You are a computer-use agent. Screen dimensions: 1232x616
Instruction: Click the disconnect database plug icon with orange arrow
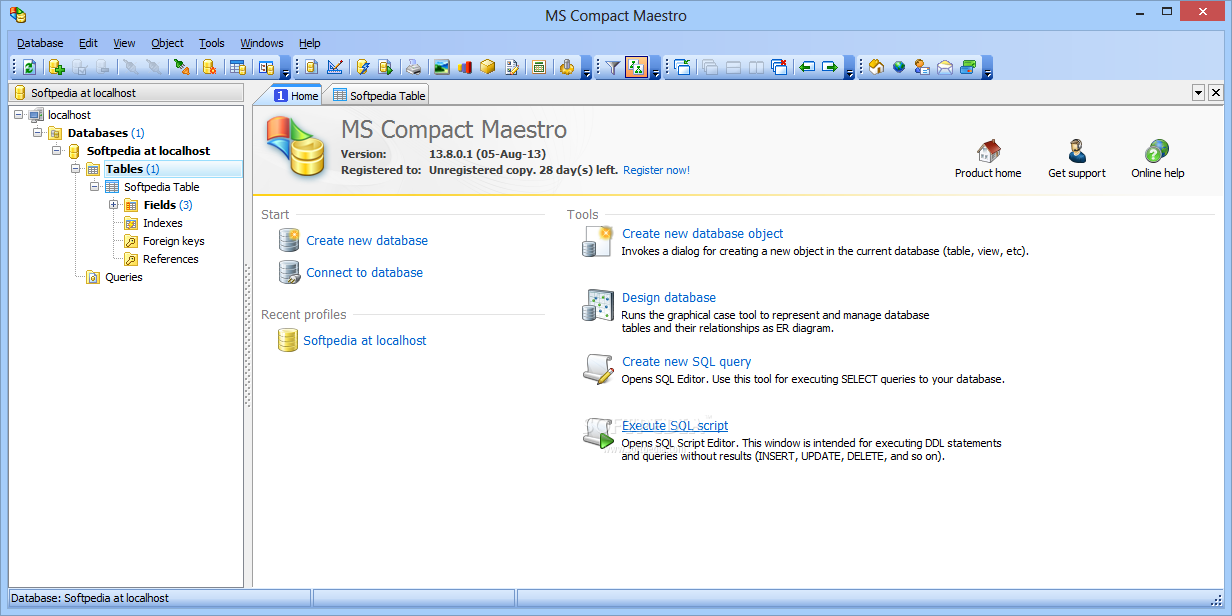coord(181,67)
